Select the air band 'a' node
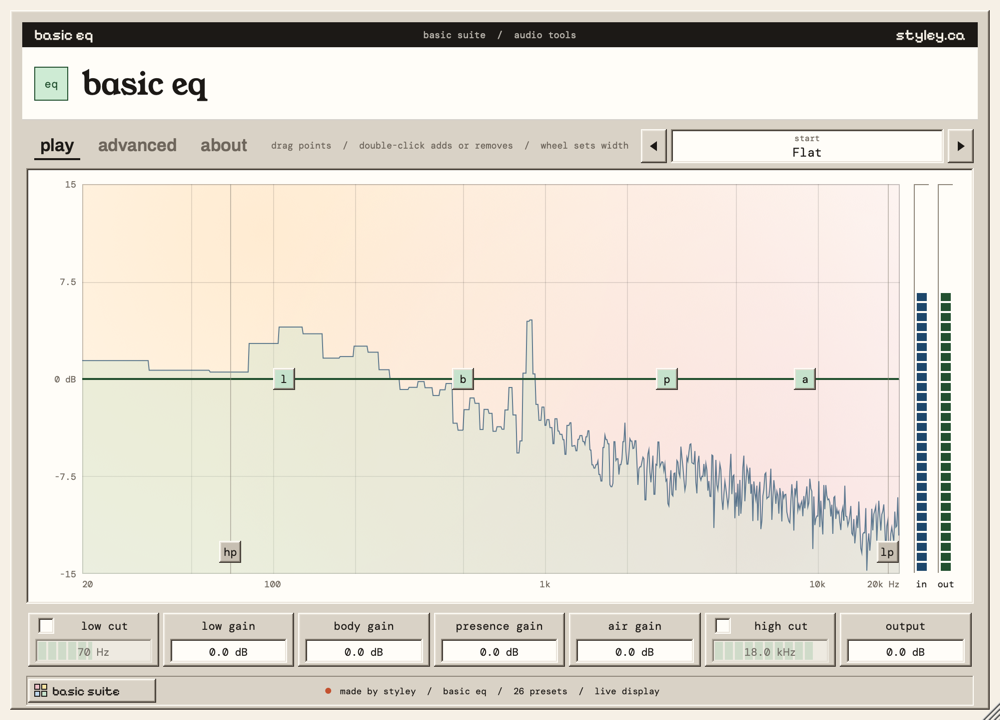Image resolution: width=1000 pixels, height=720 pixels. click(805, 379)
